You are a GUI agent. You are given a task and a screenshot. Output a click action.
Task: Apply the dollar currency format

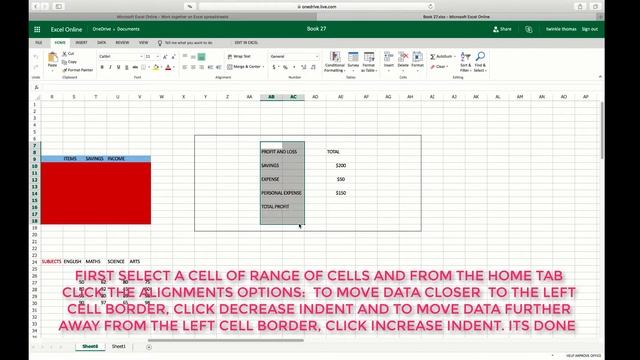[274, 67]
